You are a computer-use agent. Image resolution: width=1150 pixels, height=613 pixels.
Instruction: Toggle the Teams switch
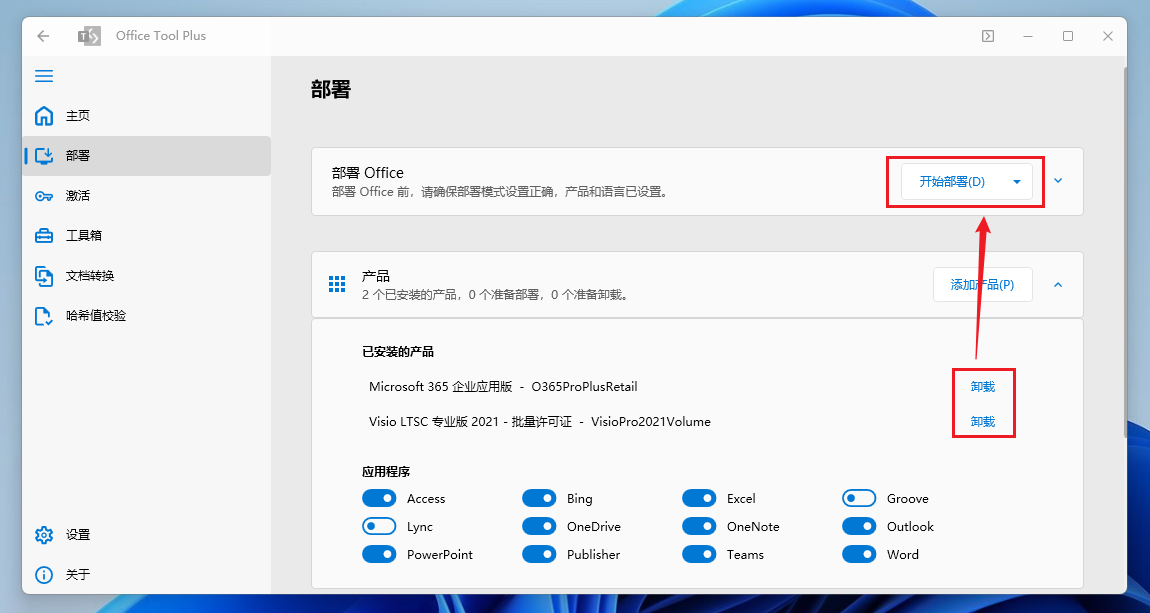699,554
